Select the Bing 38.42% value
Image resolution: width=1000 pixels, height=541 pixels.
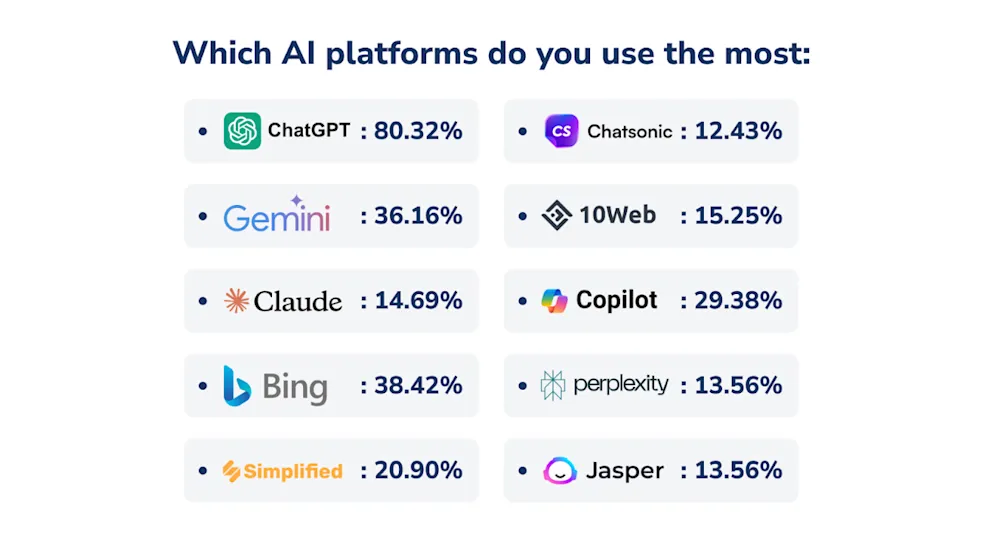[418, 385]
